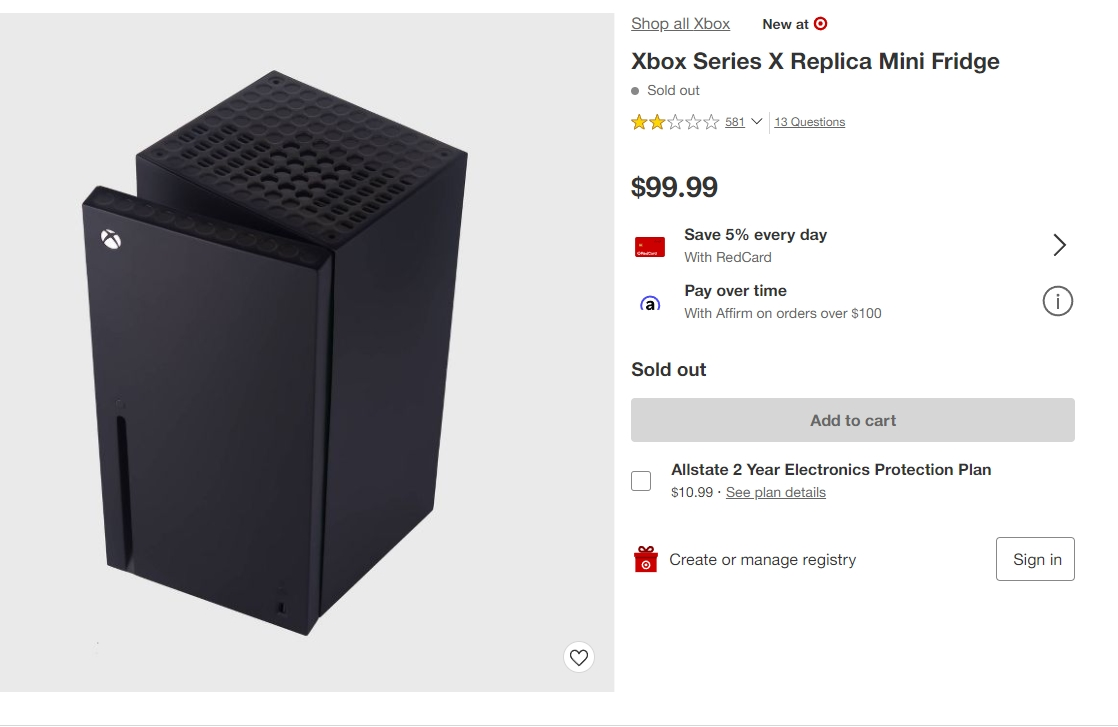
Task: Click the red registry gift icon
Action: pyautogui.click(x=644, y=559)
